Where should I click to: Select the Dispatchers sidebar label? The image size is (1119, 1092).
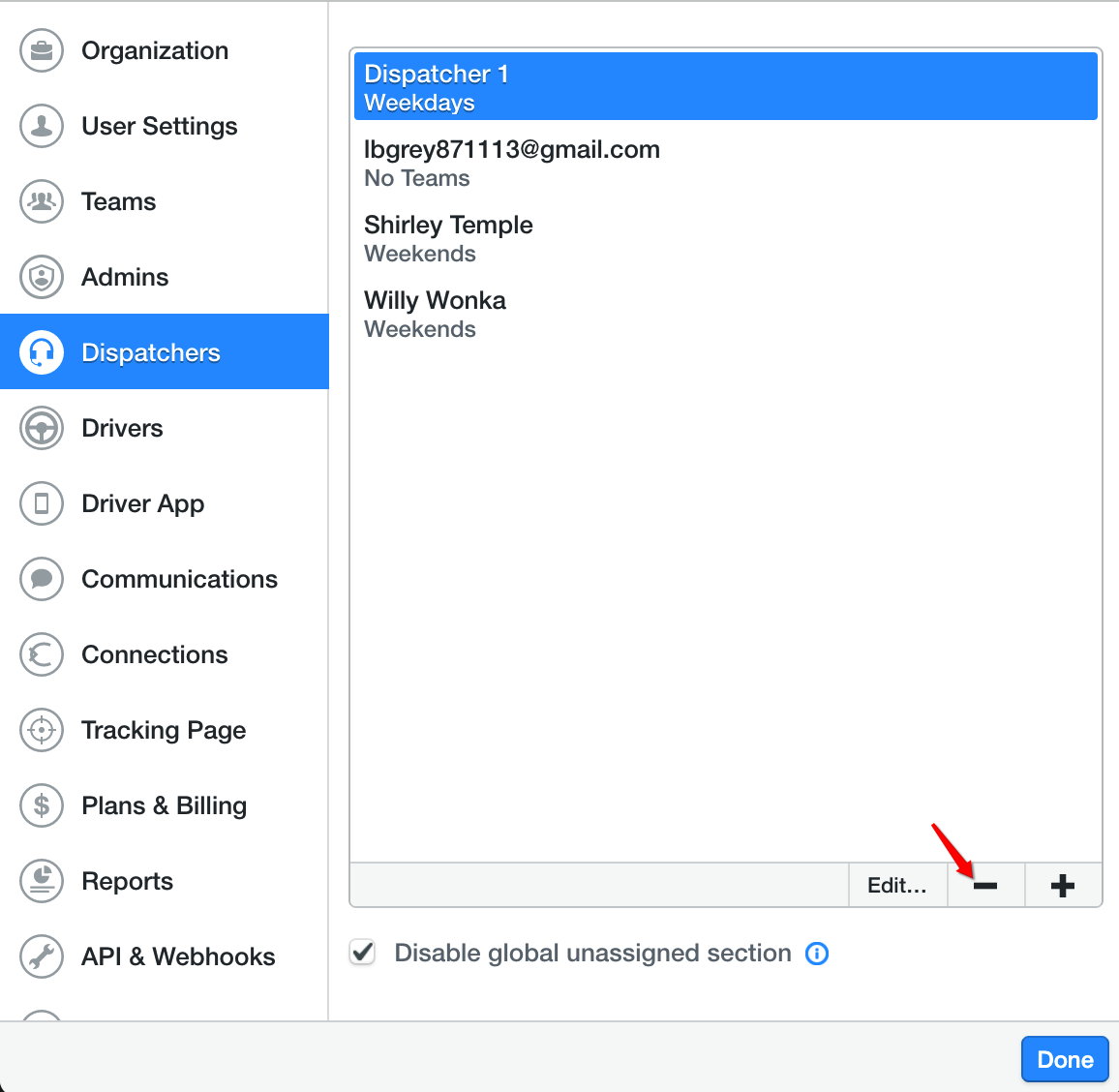pyautogui.click(x=151, y=352)
